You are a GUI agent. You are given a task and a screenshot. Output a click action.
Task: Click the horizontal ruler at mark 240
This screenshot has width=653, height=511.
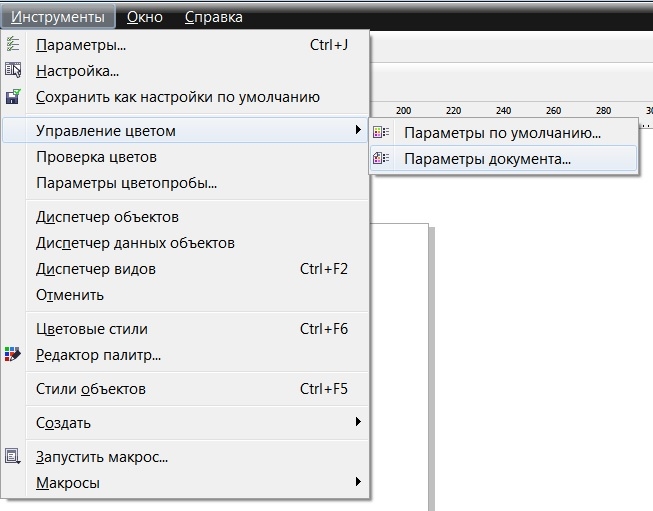point(504,111)
